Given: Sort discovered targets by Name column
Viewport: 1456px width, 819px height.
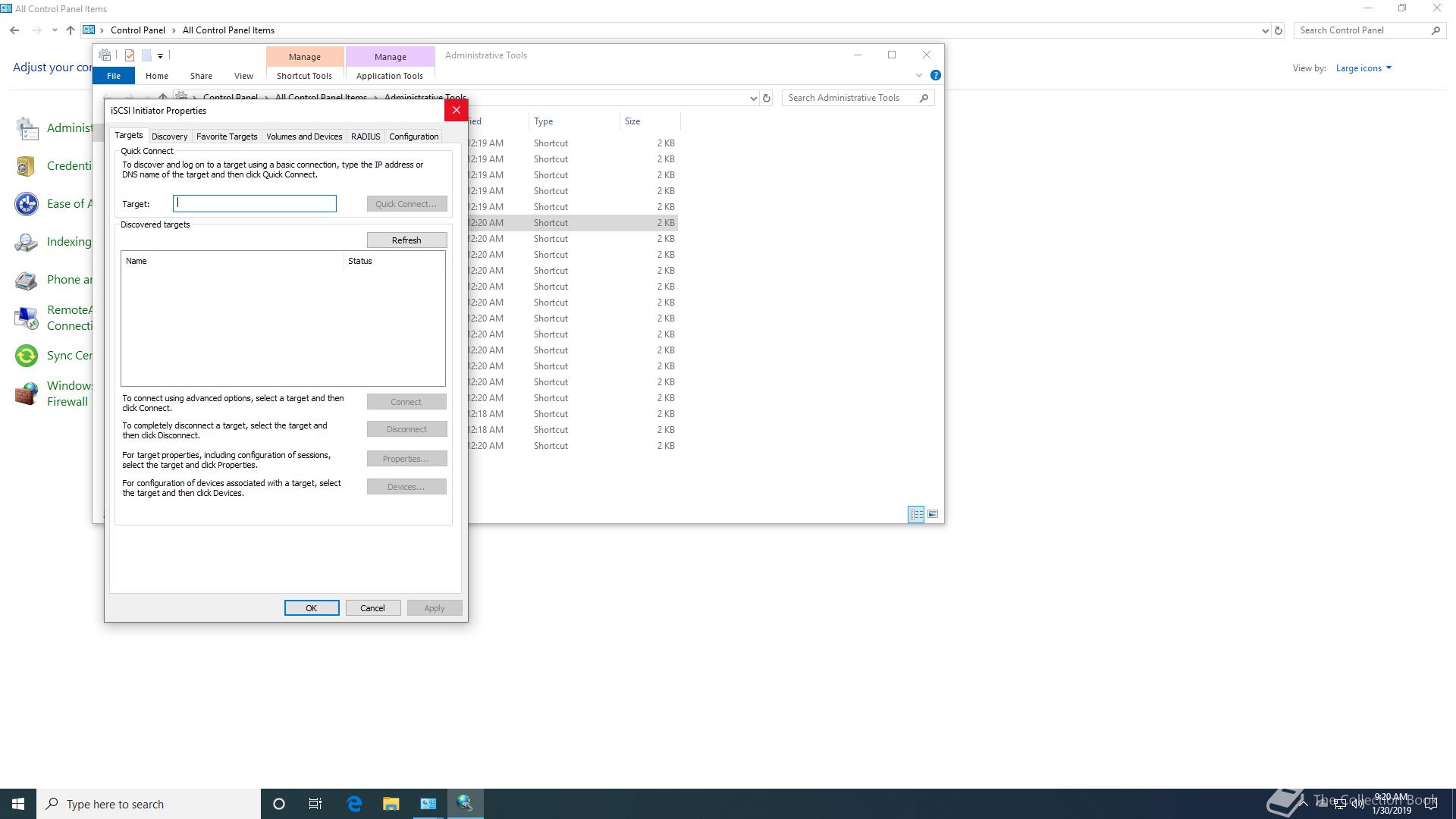Looking at the screenshot, I should pos(232,261).
